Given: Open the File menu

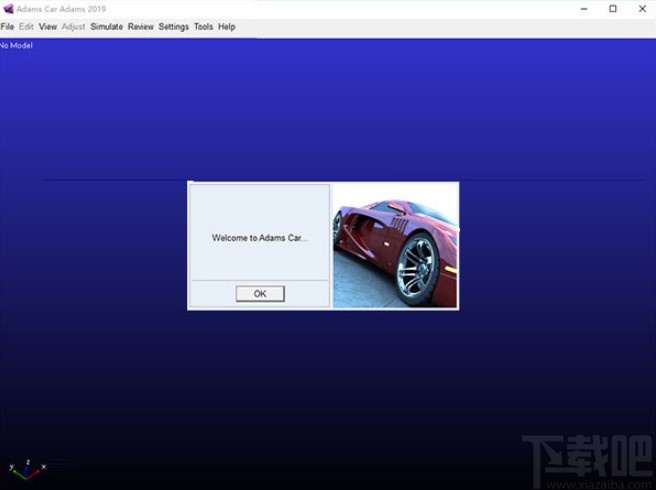Looking at the screenshot, I should (7, 27).
